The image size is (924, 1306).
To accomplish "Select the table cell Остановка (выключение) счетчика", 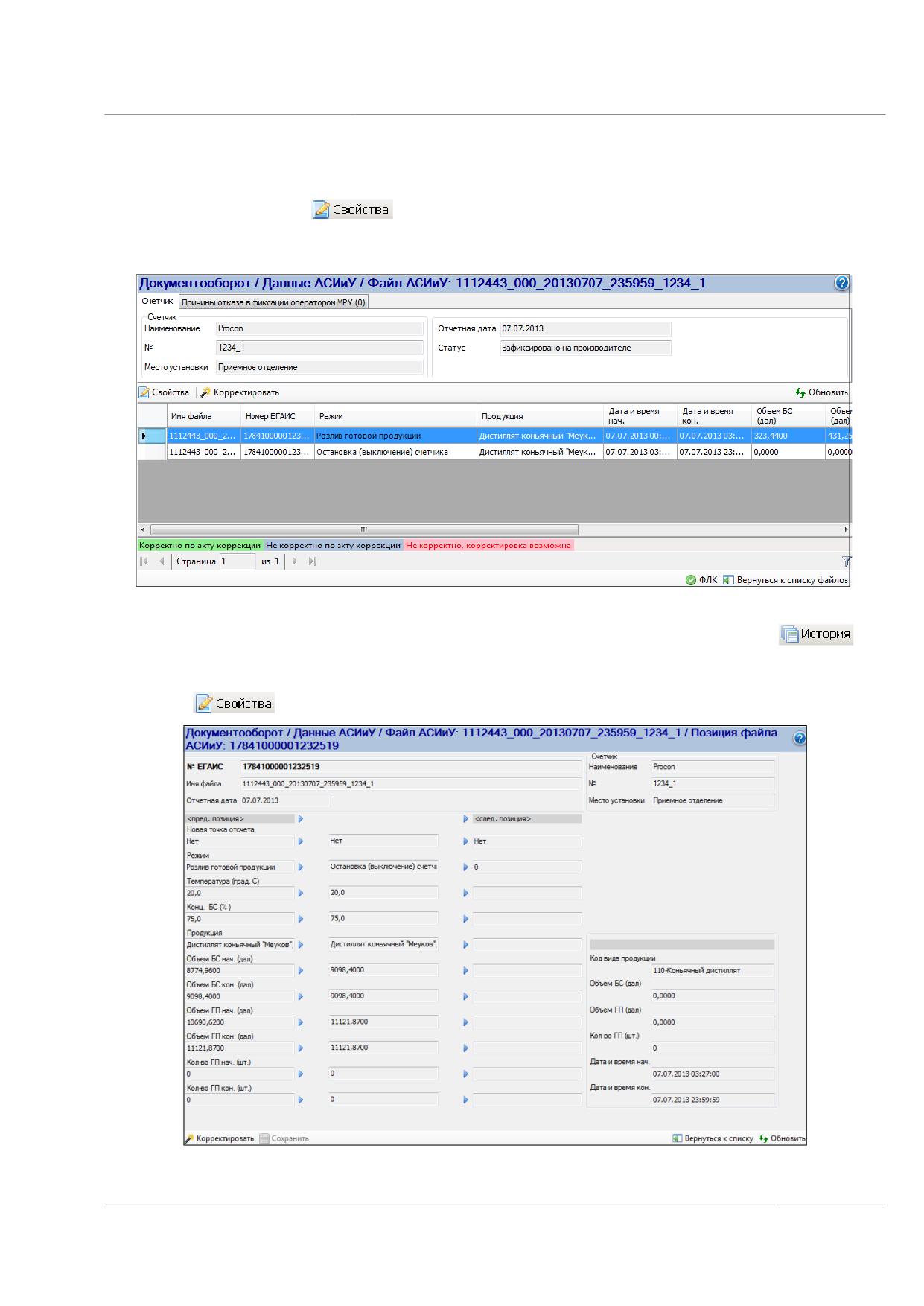I will [395, 452].
